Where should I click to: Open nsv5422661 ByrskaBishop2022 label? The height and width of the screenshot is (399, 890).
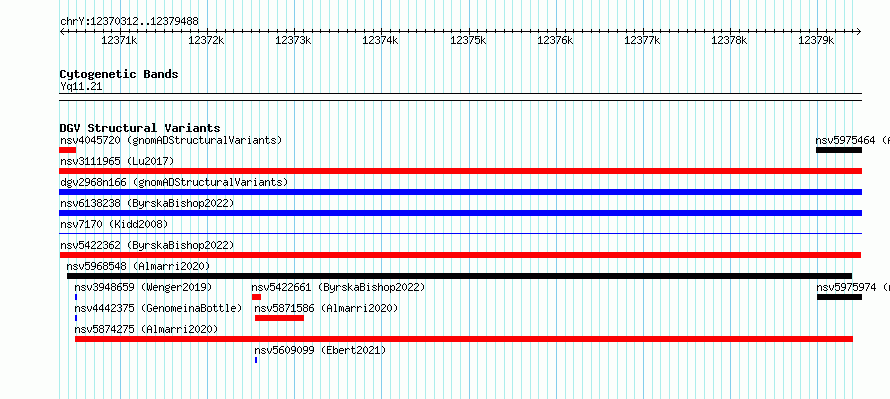tap(338, 287)
